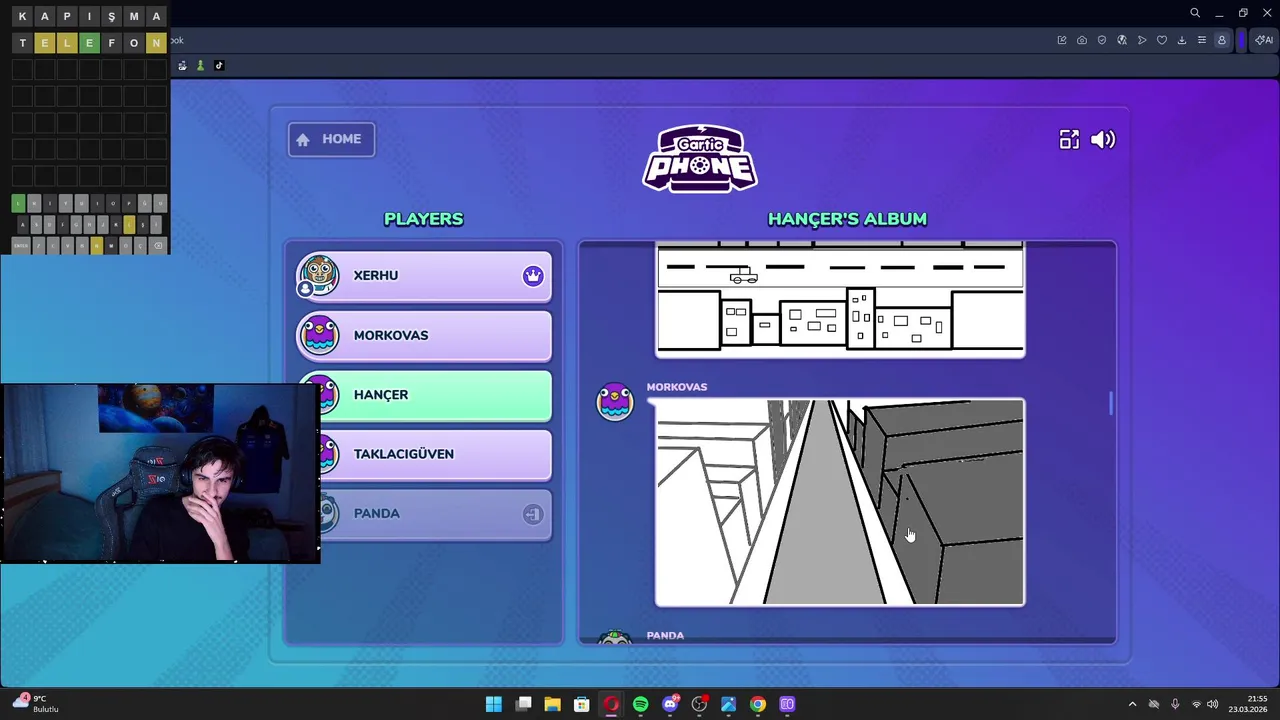Open Microsoft Store from the taskbar
Screen dimensions: 1280x720
tap(581, 704)
